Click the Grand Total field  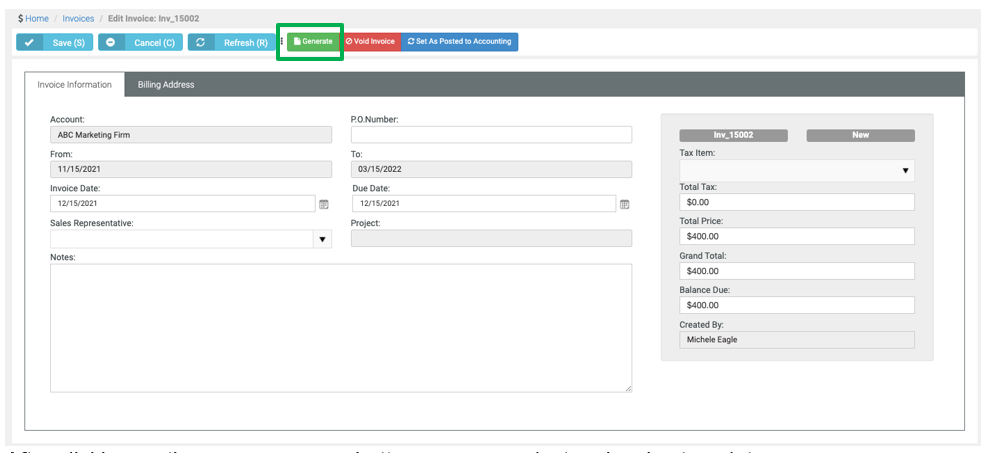pyautogui.click(x=796, y=271)
